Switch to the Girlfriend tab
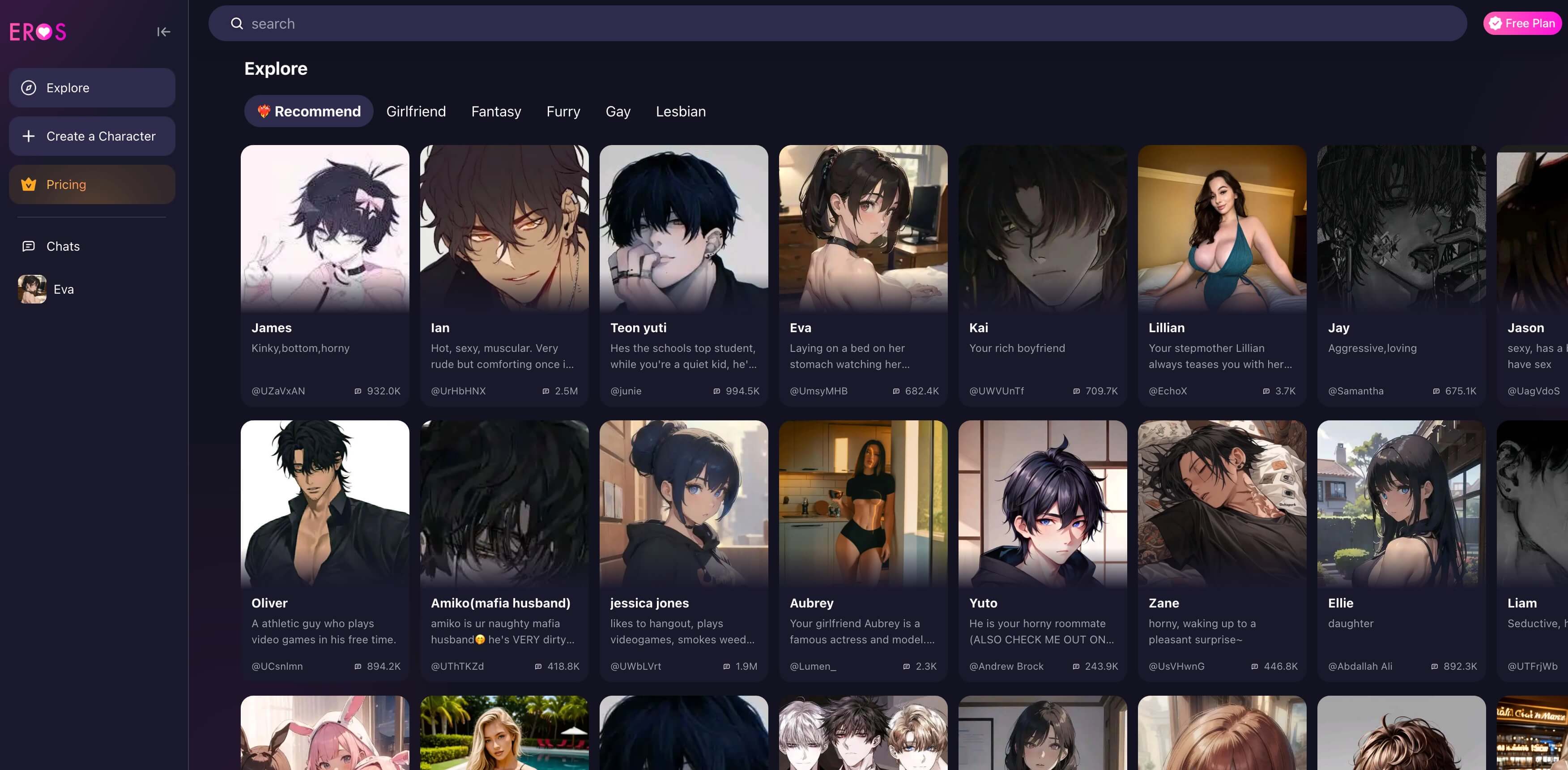This screenshot has width=1568, height=770. (416, 111)
